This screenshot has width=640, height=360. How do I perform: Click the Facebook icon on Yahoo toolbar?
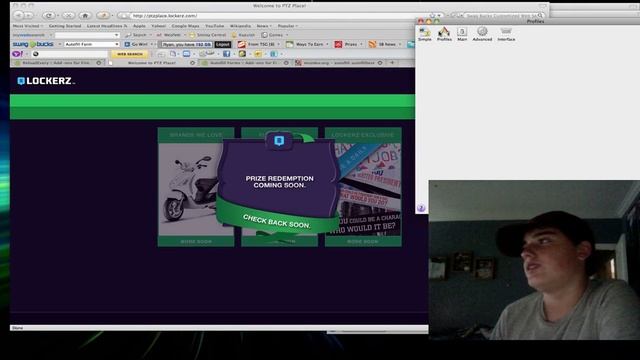[227, 54]
